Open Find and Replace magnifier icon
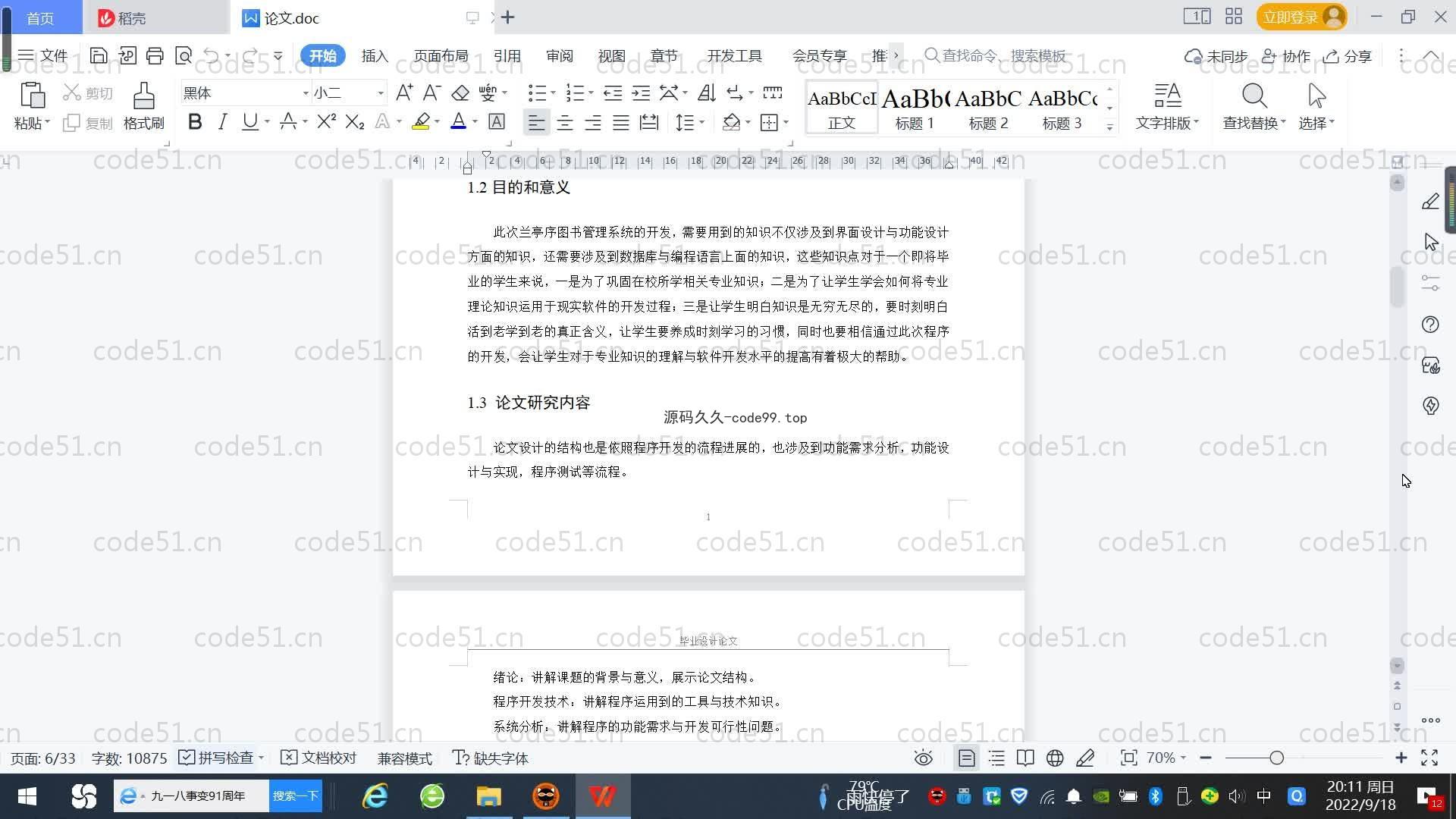Viewport: 1456px width, 819px height. click(x=1254, y=96)
